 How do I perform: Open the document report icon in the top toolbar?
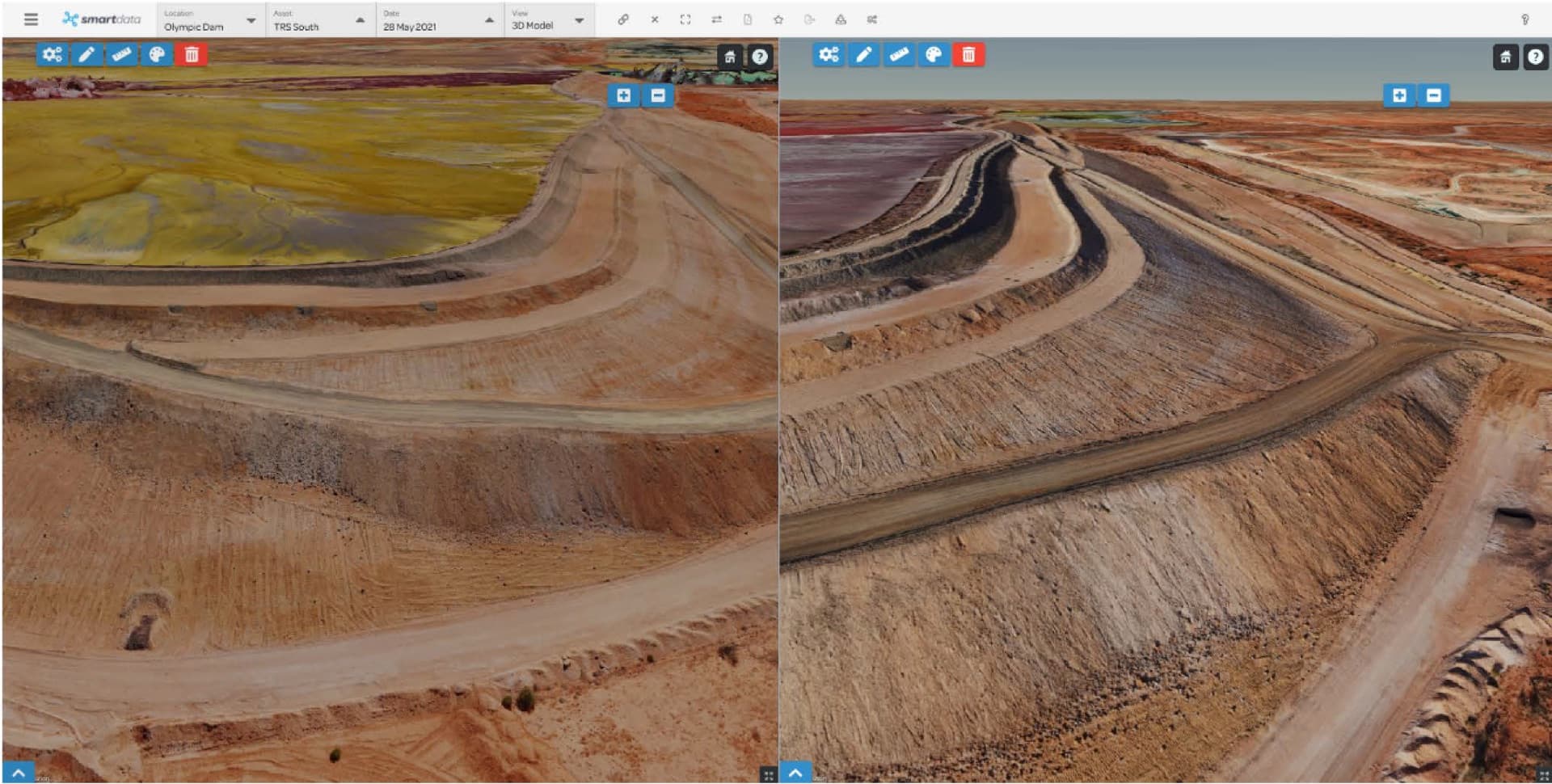pyautogui.click(x=749, y=19)
